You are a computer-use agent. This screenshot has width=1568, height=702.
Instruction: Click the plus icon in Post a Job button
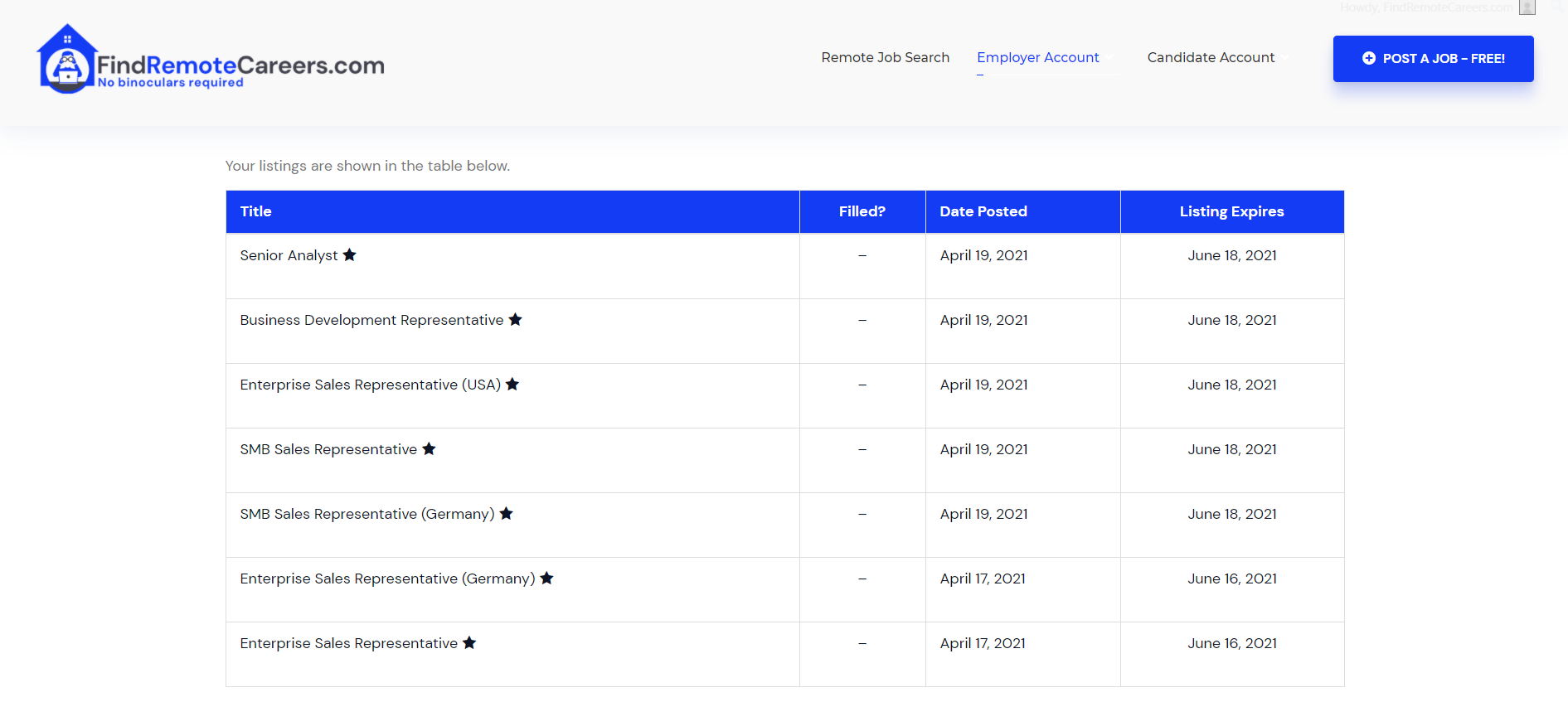click(1369, 58)
